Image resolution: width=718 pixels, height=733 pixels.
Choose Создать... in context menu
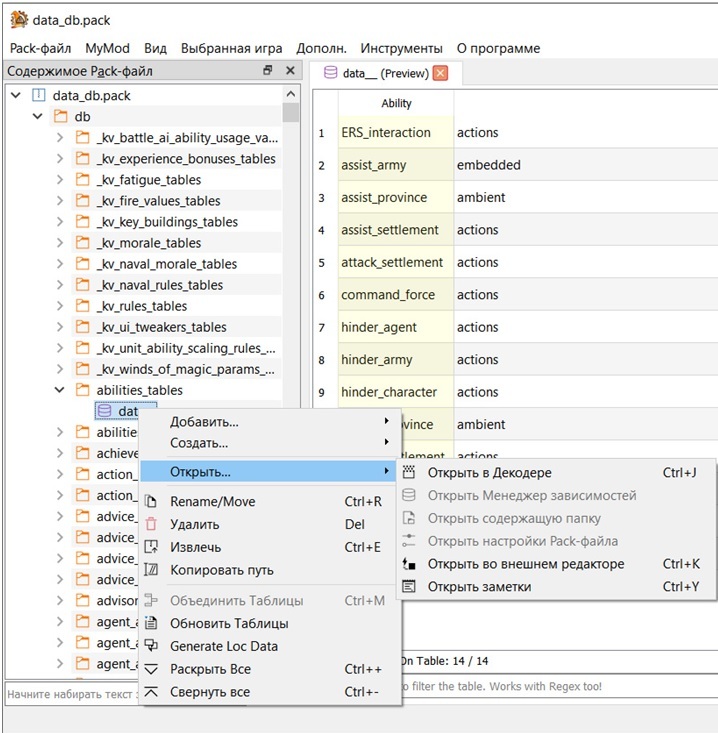(x=270, y=443)
